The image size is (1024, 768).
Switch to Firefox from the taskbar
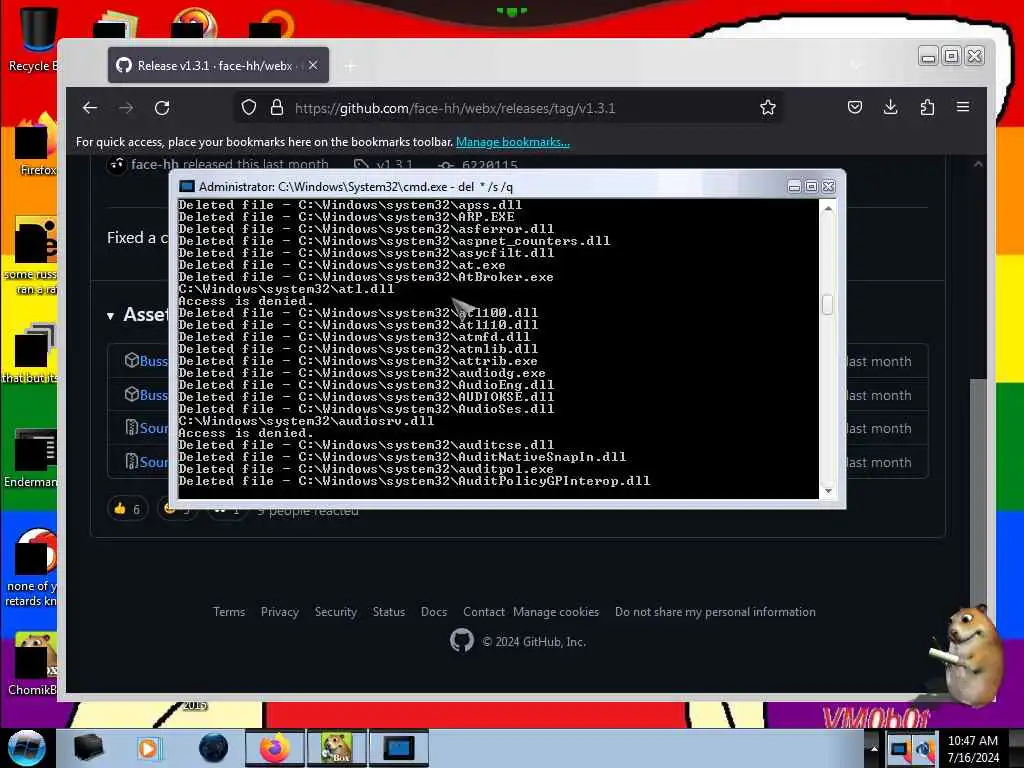tap(275, 748)
